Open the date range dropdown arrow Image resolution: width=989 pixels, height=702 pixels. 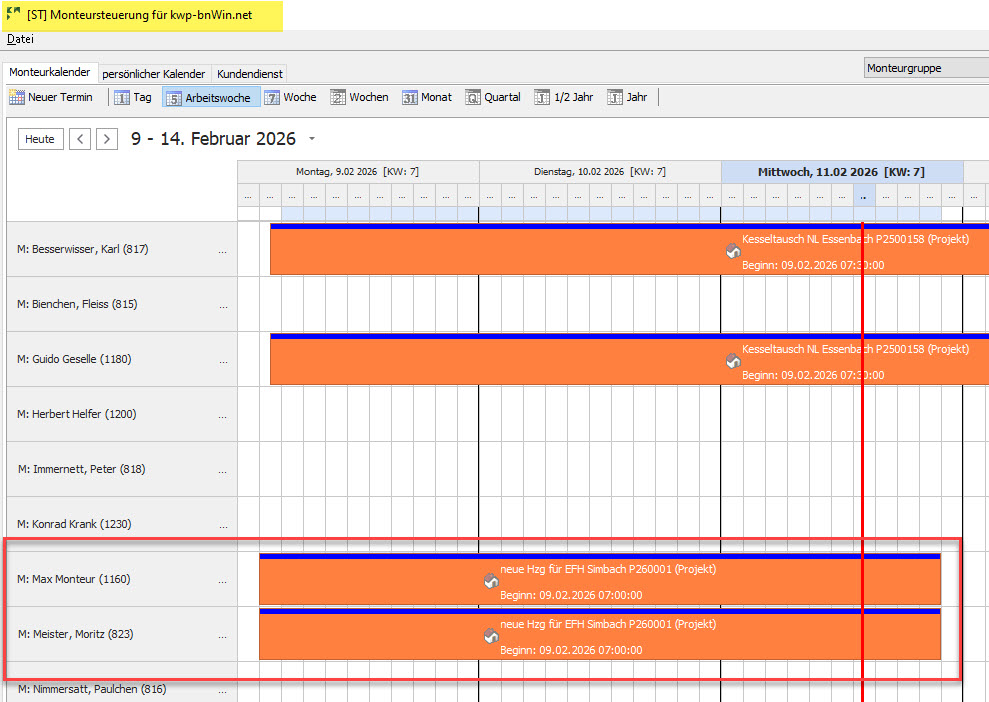tap(312, 139)
